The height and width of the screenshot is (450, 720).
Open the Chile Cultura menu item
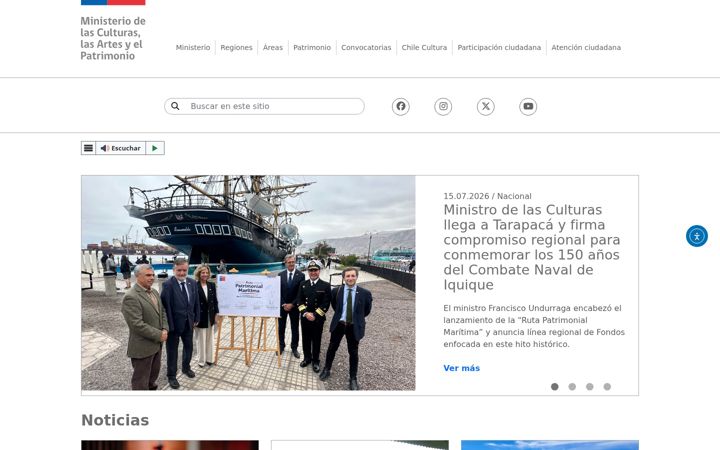tap(424, 47)
